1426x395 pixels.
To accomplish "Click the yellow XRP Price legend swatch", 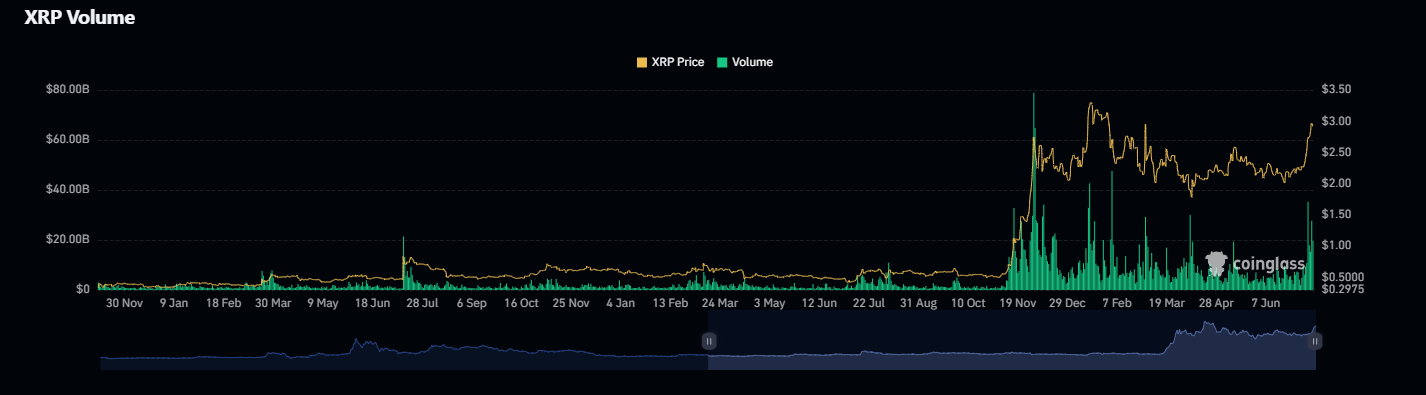I will click(x=642, y=62).
